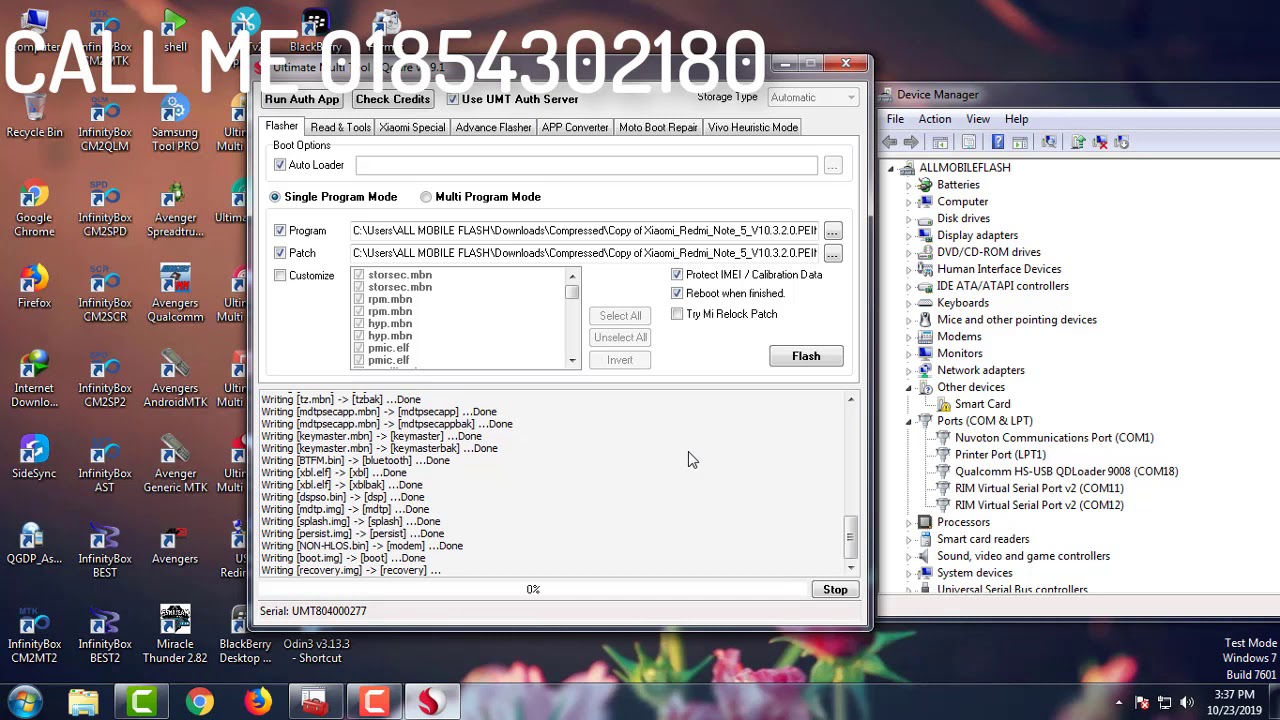Select the InfinityBox CM2SPD shortcut

coord(105,208)
